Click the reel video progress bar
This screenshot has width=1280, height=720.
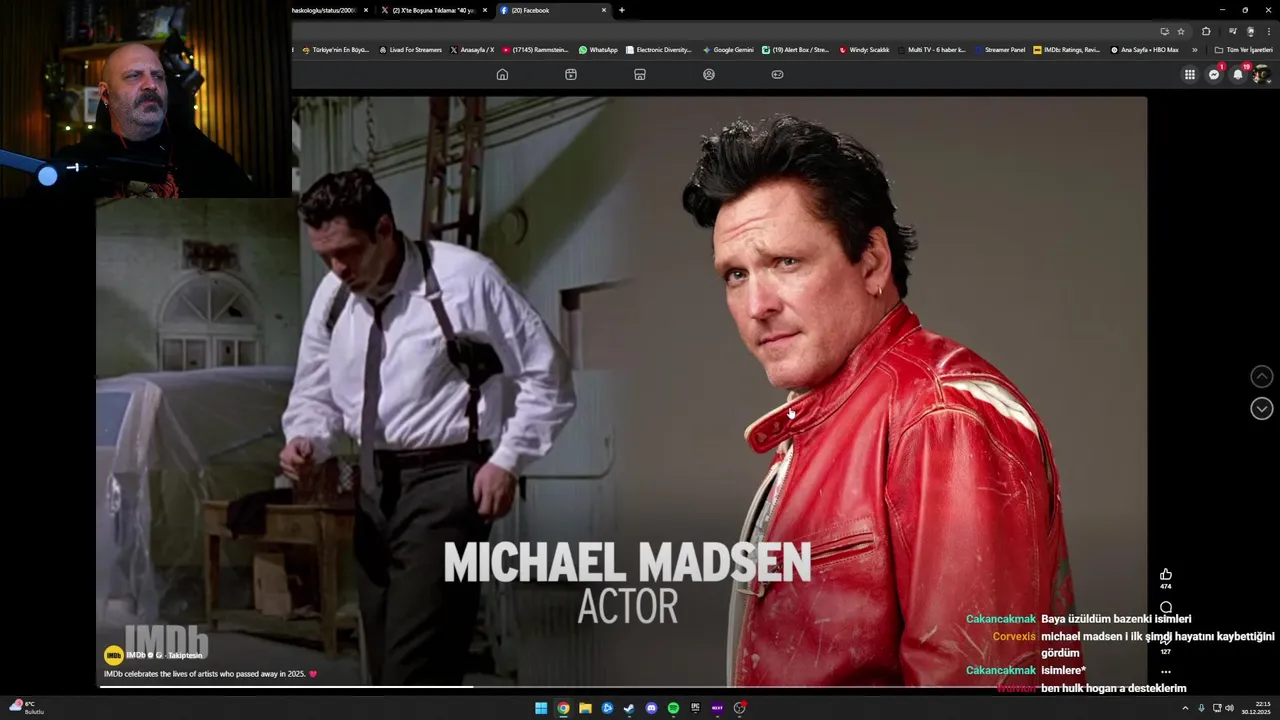pyautogui.click(x=620, y=686)
